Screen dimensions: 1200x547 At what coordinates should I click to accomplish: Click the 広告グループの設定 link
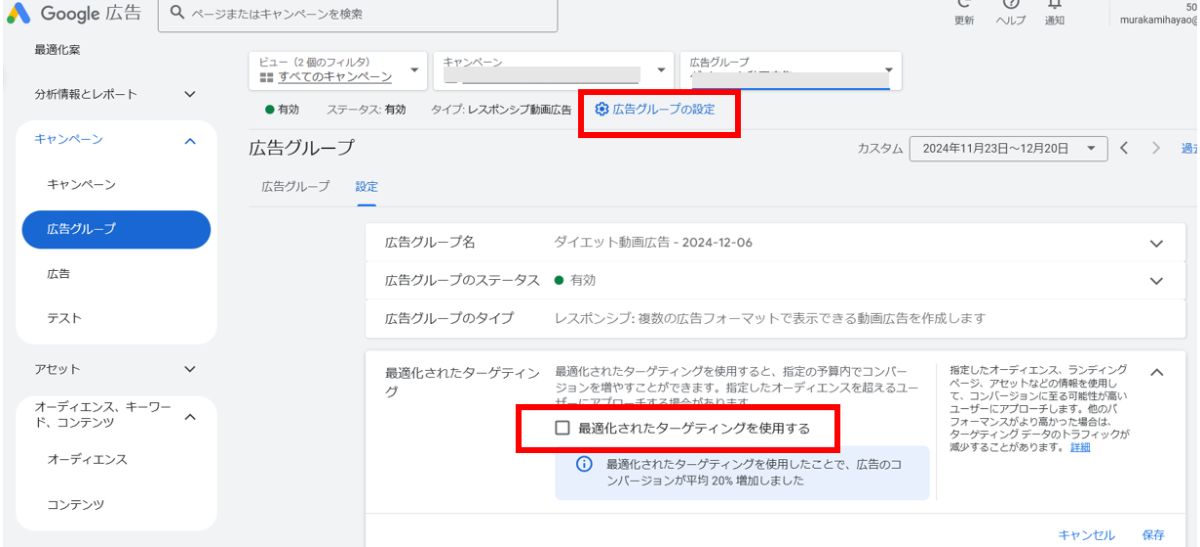click(x=664, y=109)
